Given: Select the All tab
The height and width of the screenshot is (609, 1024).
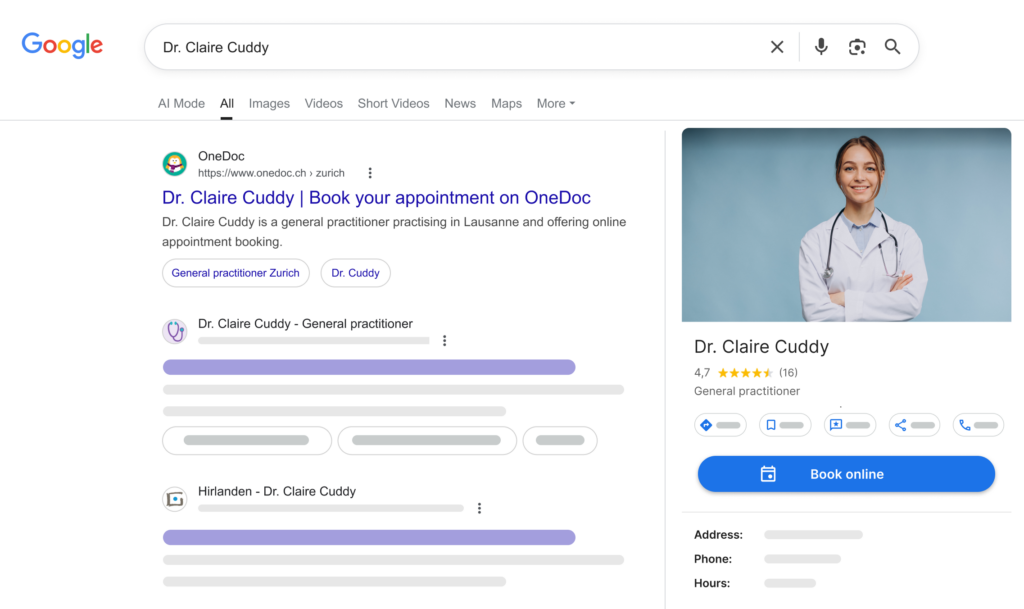Looking at the screenshot, I should point(227,103).
